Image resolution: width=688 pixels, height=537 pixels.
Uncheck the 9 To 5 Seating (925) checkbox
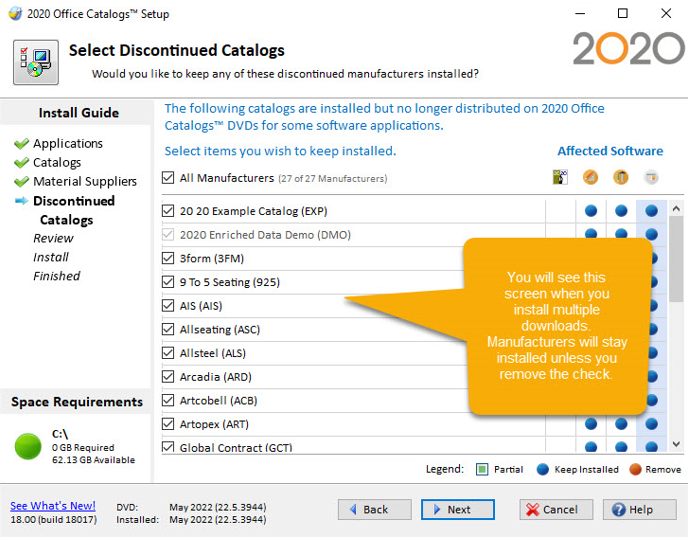[168, 282]
